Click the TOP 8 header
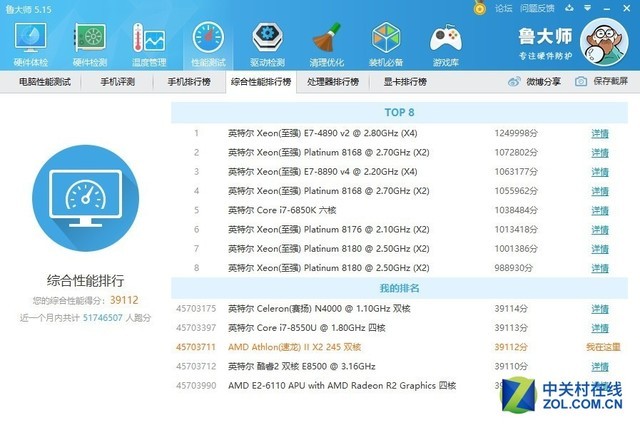The width and height of the screenshot is (640, 425). click(399, 112)
